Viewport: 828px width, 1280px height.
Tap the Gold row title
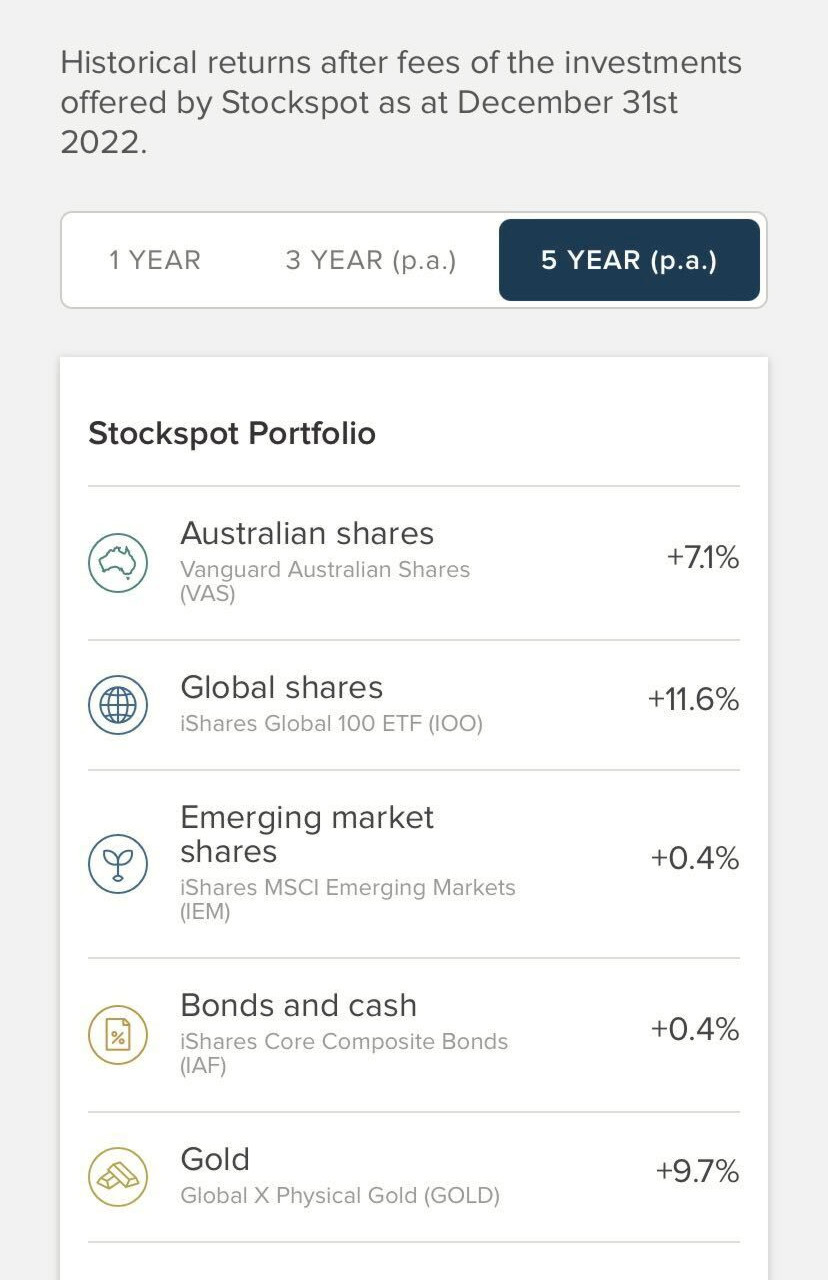click(x=215, y=1160)
